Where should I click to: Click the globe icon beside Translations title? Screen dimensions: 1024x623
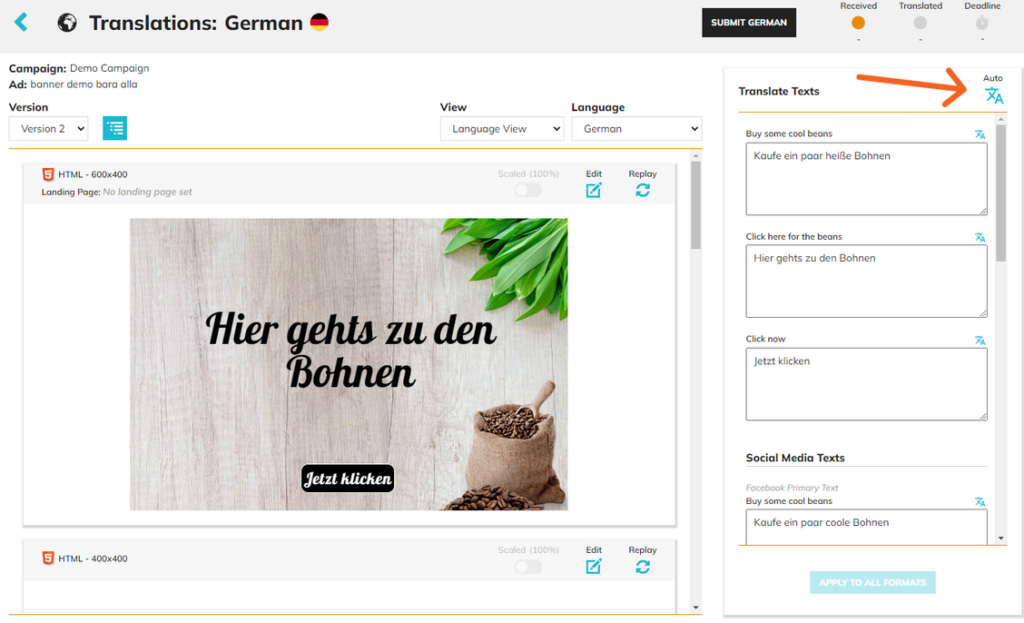(x=67, y=23)
